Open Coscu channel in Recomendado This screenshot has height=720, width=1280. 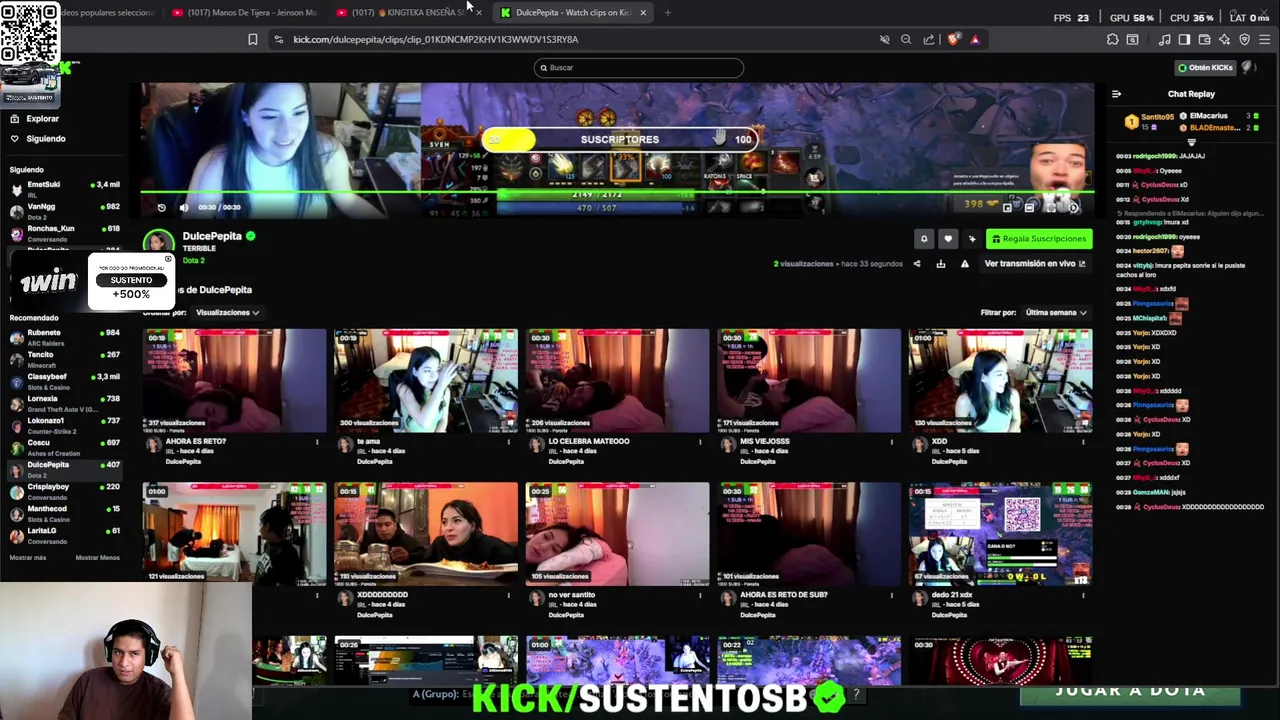[x=65, y=447]
